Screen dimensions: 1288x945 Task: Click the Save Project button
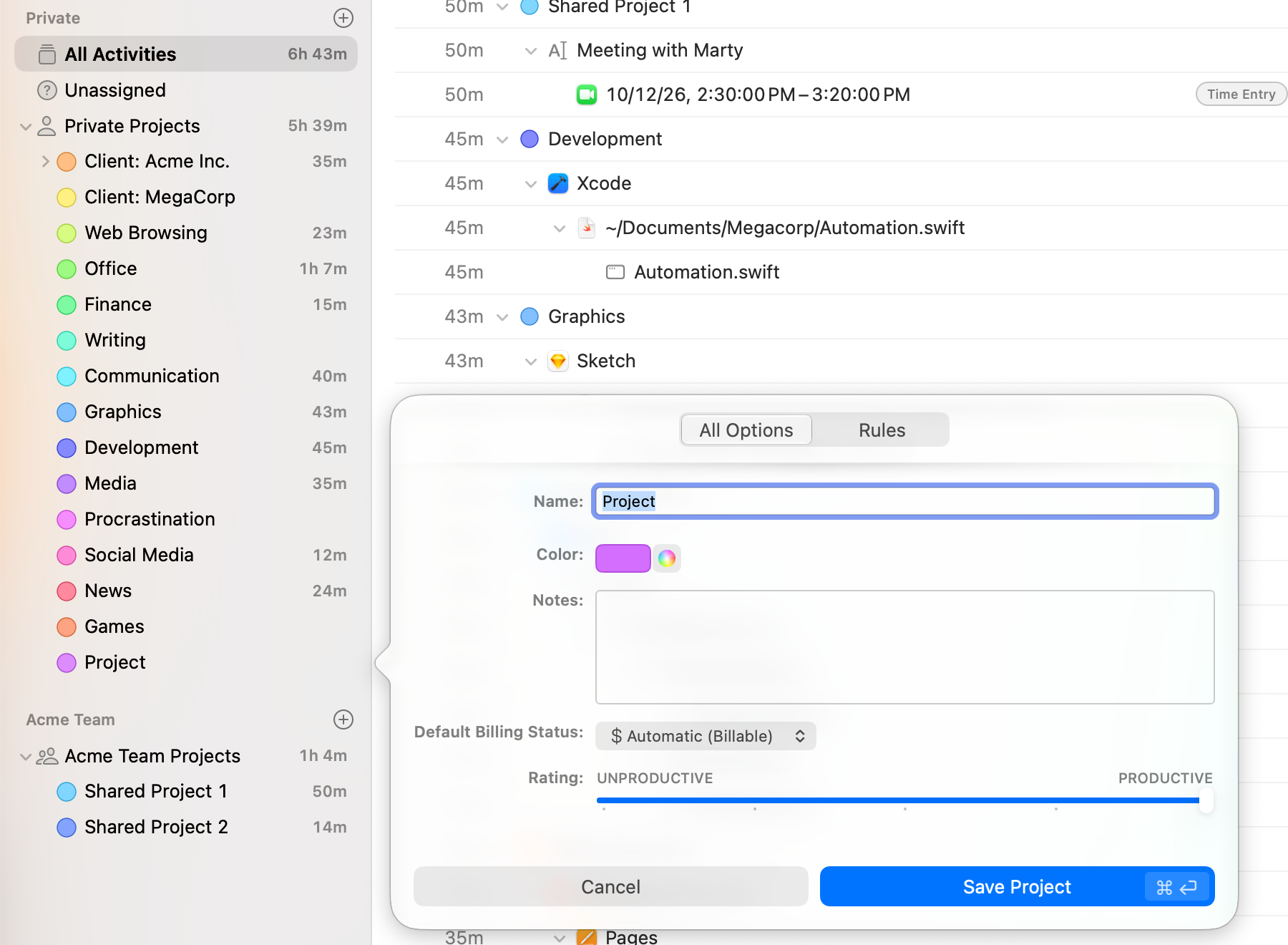tap(1017, 886)
